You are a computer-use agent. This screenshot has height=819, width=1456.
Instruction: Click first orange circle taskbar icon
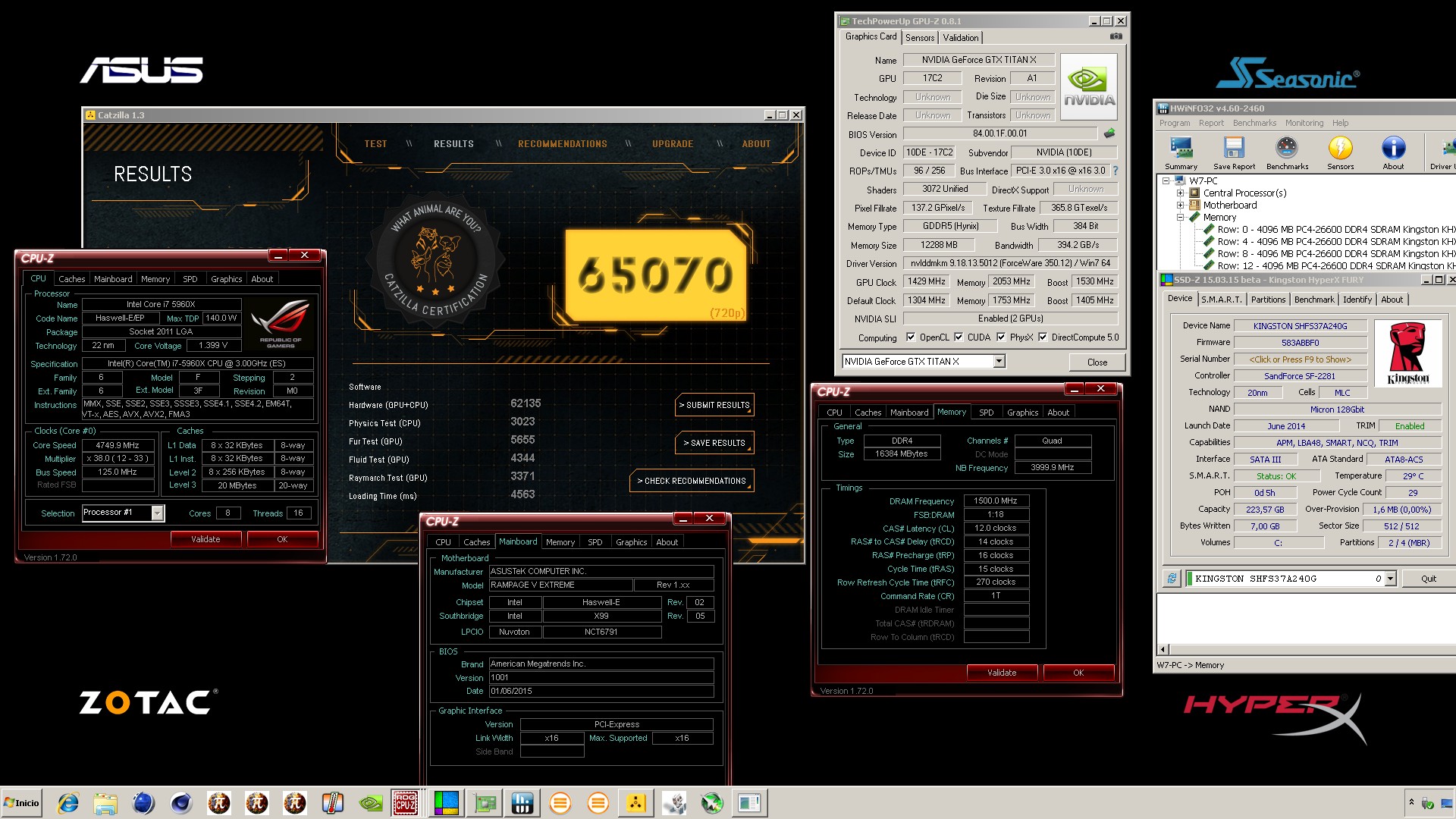pos(560,803)
